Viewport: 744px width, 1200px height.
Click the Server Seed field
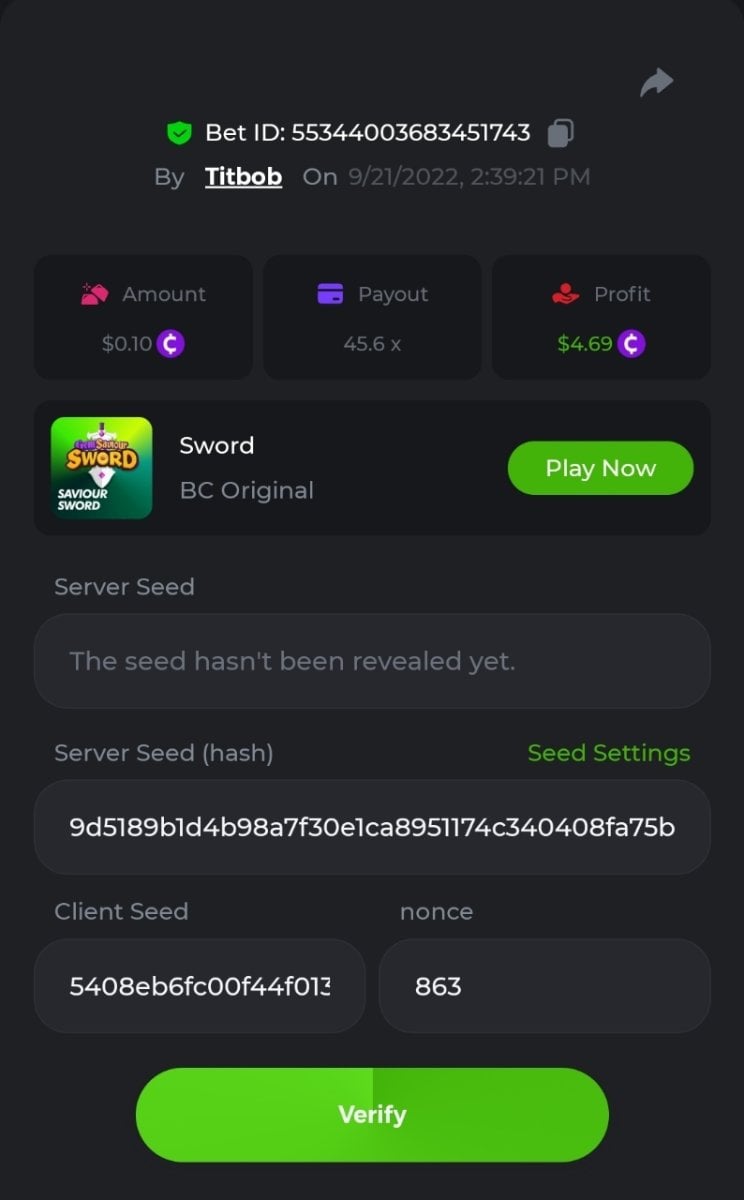(x=372, y=661)
